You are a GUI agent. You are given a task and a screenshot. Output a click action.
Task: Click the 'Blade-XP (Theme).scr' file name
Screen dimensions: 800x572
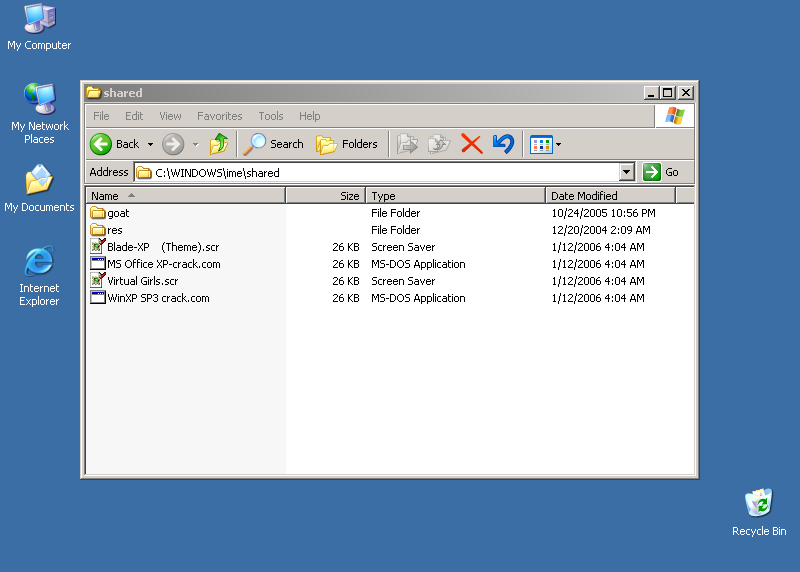(x=163, y=247)
